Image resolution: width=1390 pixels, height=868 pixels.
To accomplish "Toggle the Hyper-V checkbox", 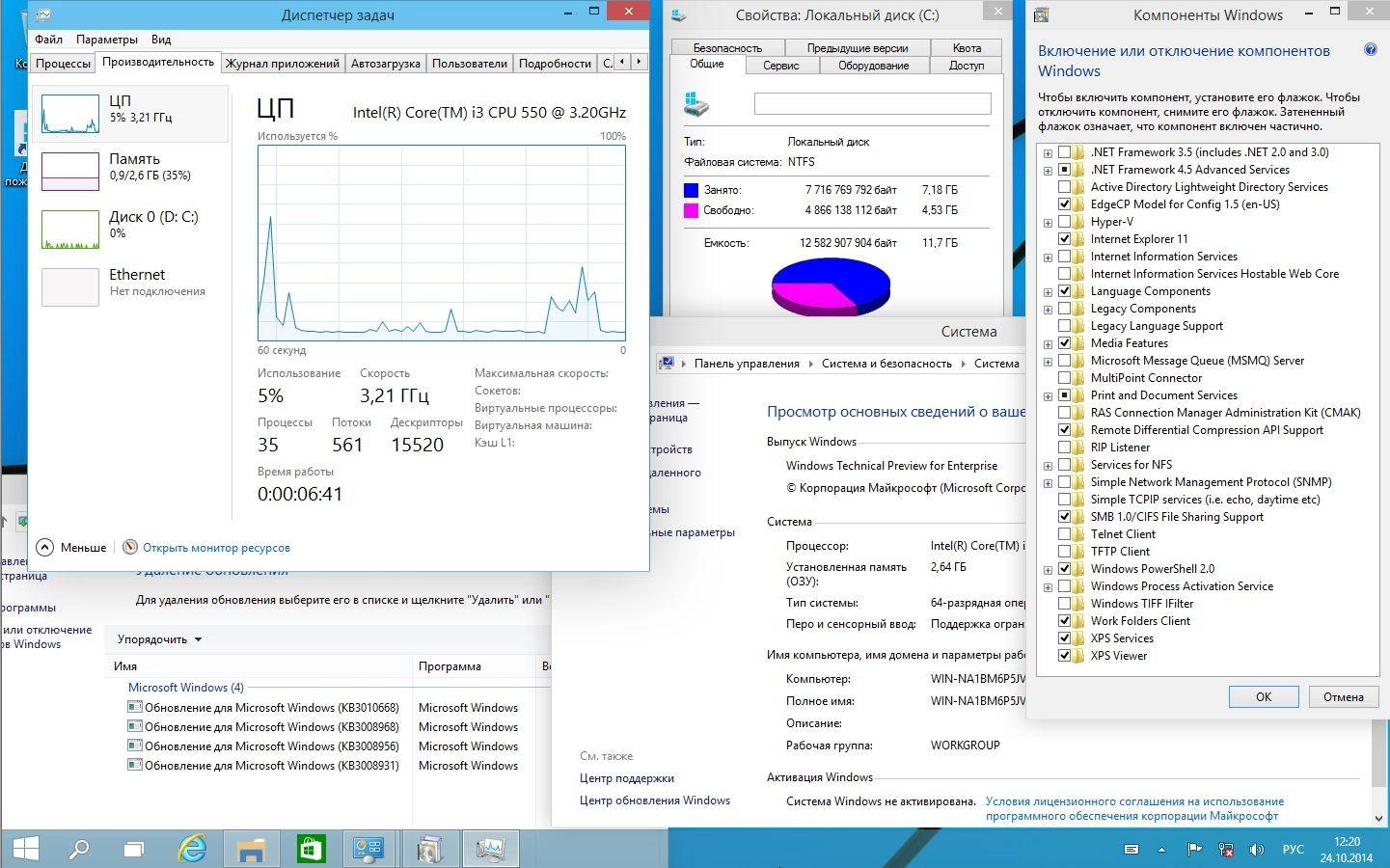I will click(x=1065, y=222).
